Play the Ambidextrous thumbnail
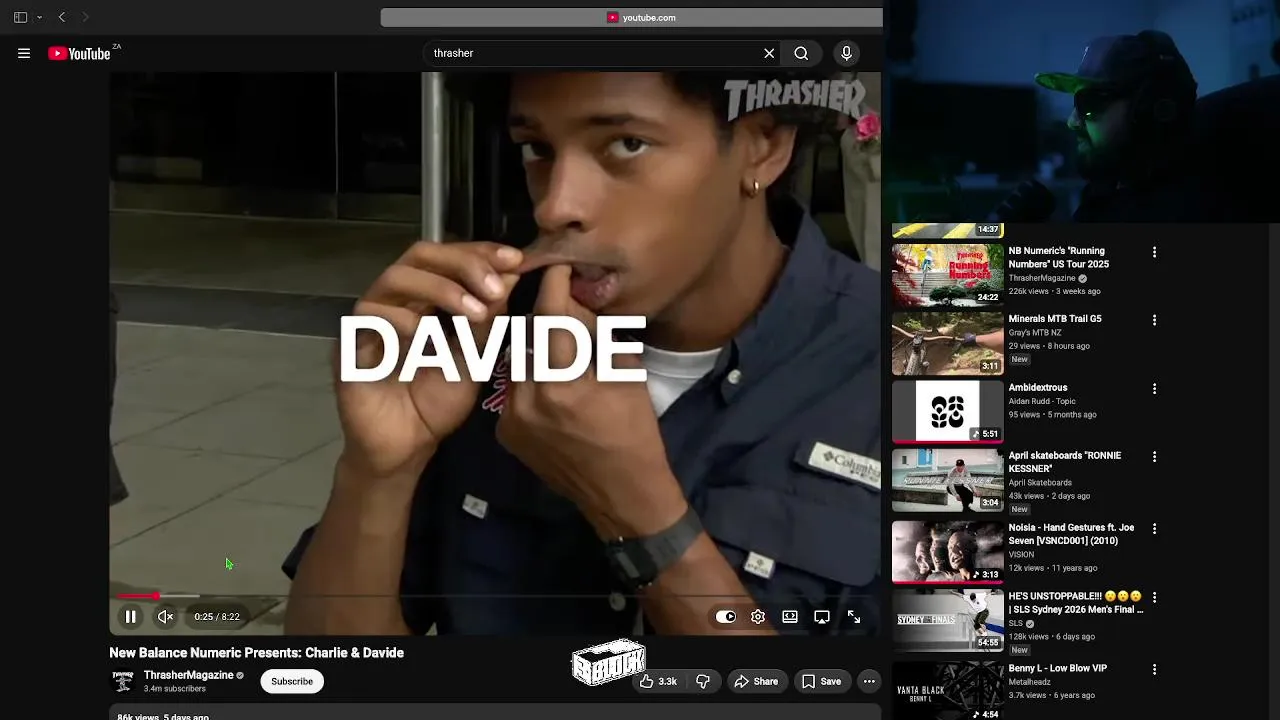 [x=947, y=411]
